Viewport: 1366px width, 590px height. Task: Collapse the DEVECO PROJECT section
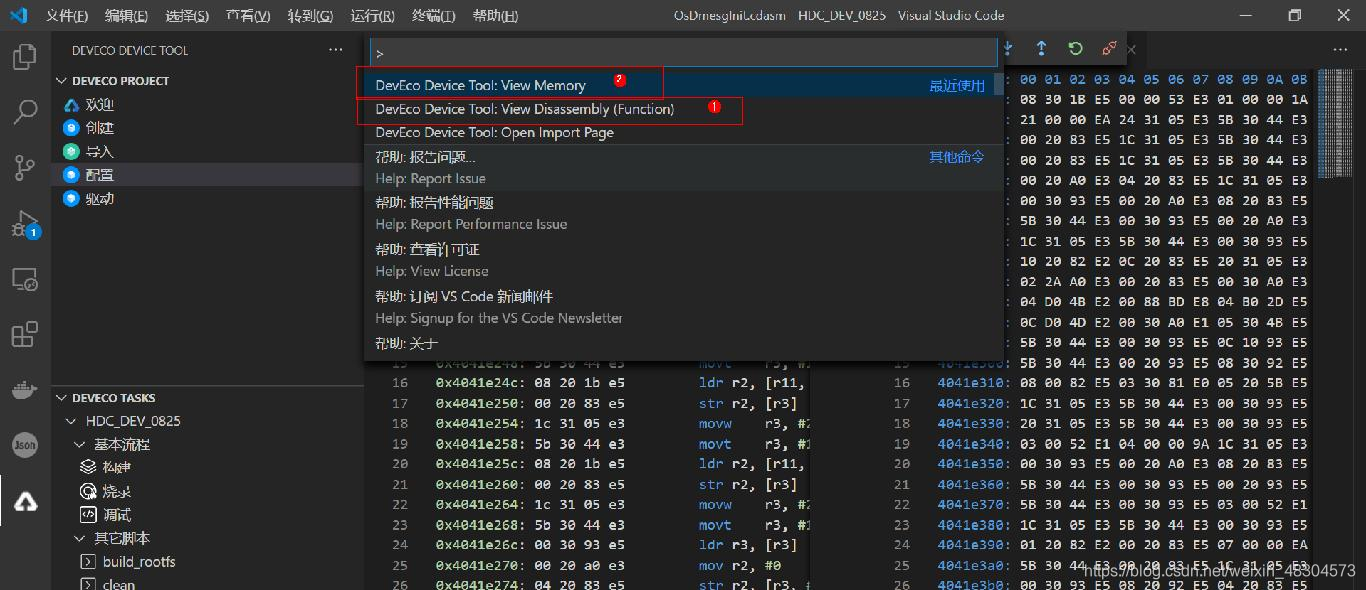click(x=62, y=81)
